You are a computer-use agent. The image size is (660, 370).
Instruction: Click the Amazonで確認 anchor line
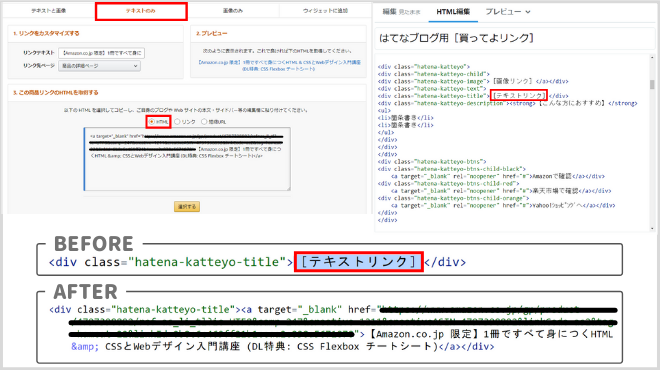(498, 176)
